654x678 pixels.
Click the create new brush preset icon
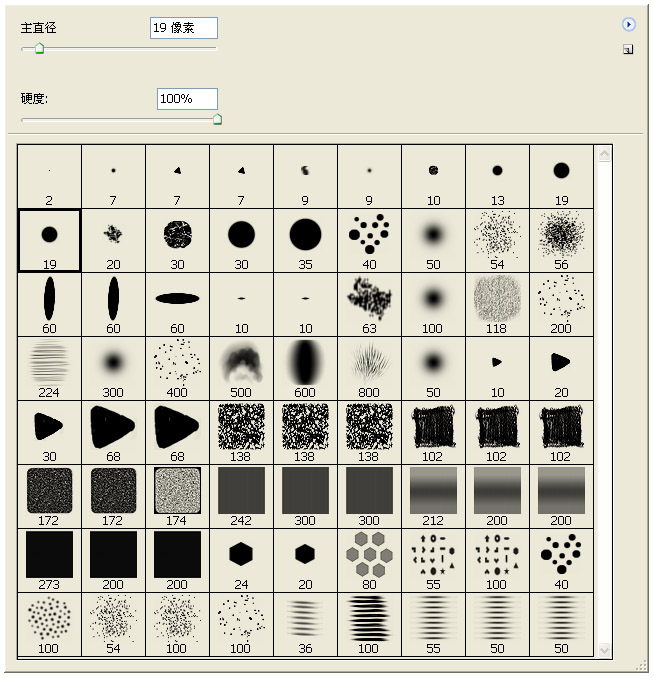coord(628,50)
